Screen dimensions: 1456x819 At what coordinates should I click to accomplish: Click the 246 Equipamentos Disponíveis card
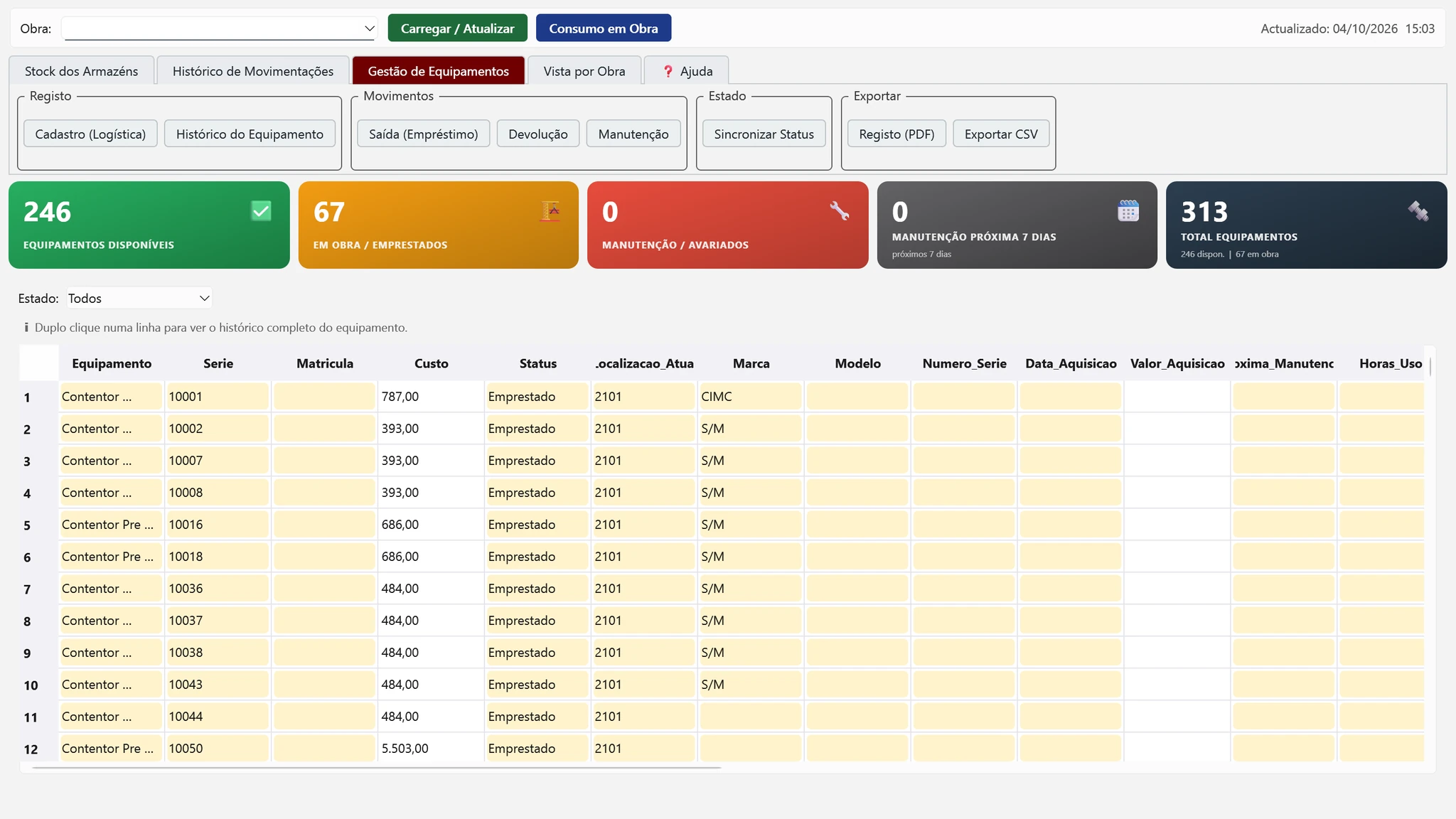pos(149,225)
